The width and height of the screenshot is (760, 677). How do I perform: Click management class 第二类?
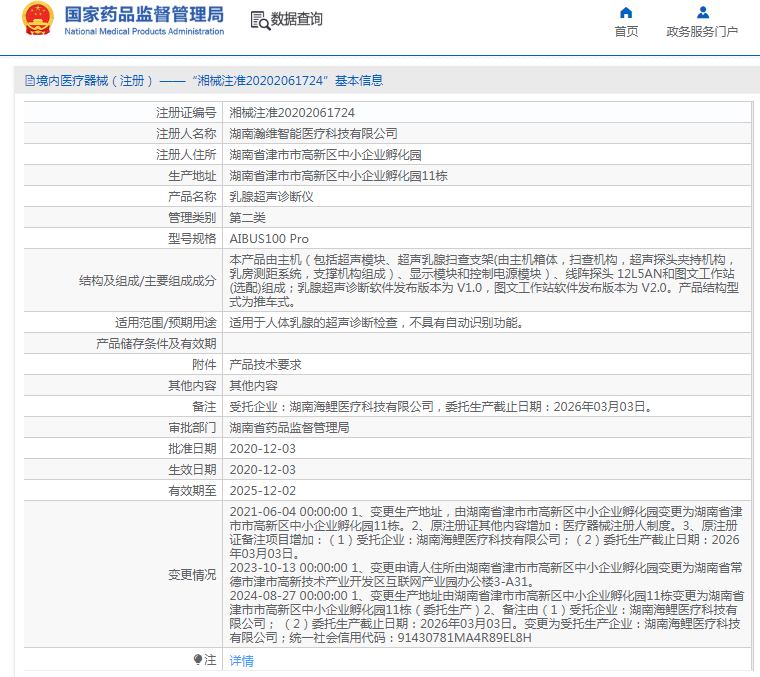tap(247, 218)
